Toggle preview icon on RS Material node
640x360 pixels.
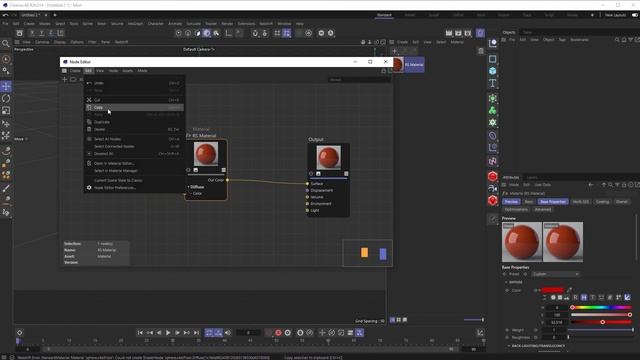point(196,170)
